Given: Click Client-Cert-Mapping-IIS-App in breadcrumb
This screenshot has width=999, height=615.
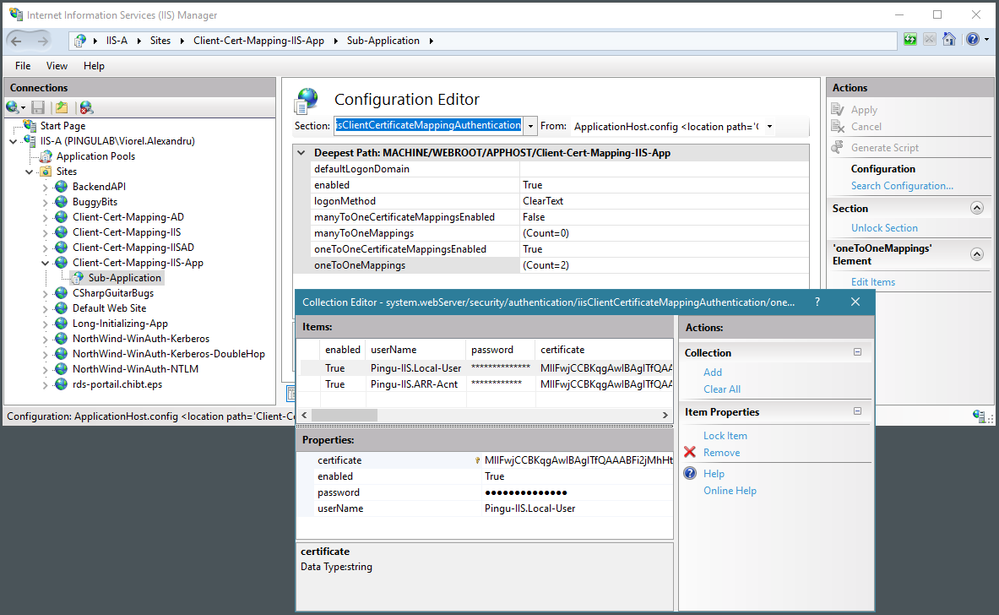Looking at the screenshot, I should click(259, 40).
